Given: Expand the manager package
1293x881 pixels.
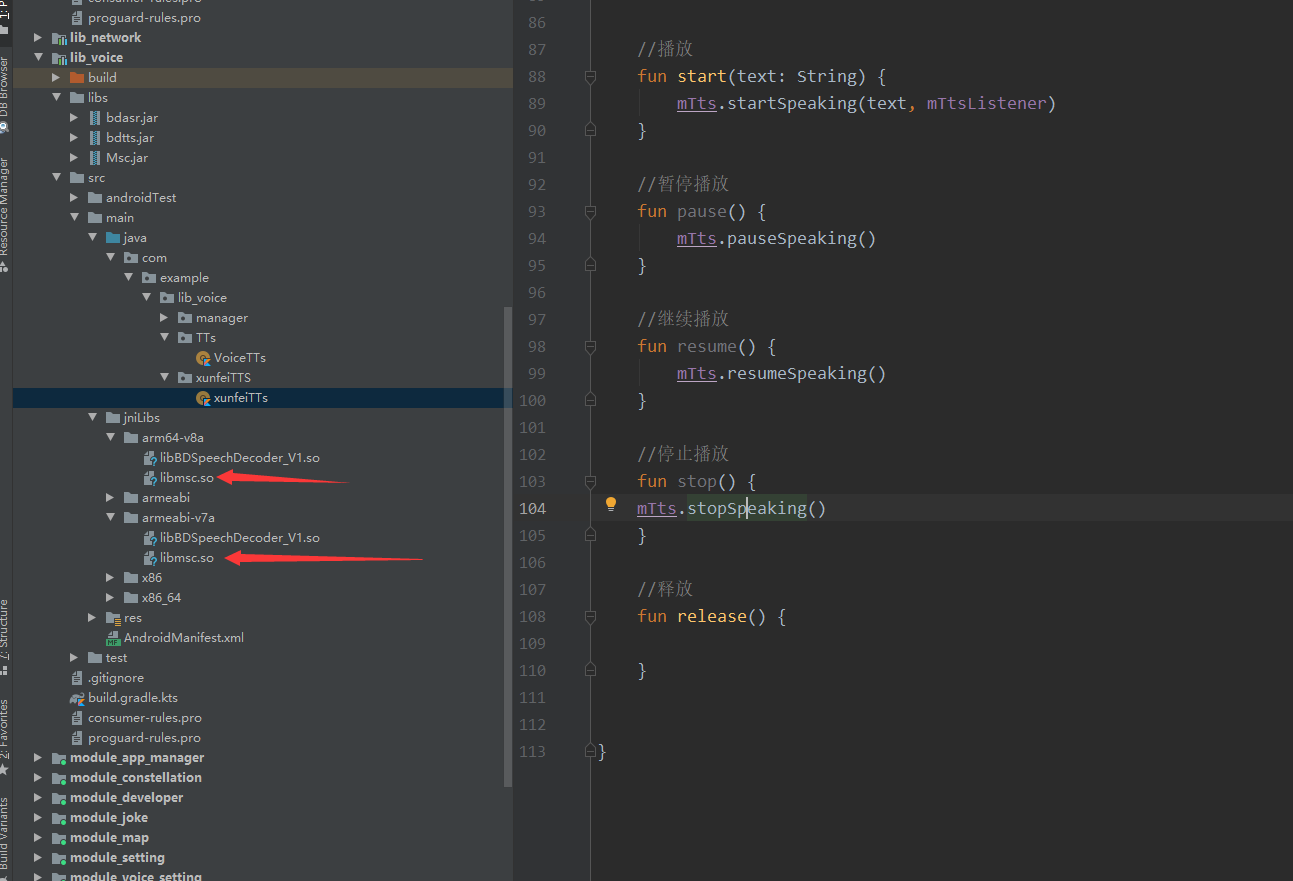Looking at the screenshot, I should [x=165, y=317].
